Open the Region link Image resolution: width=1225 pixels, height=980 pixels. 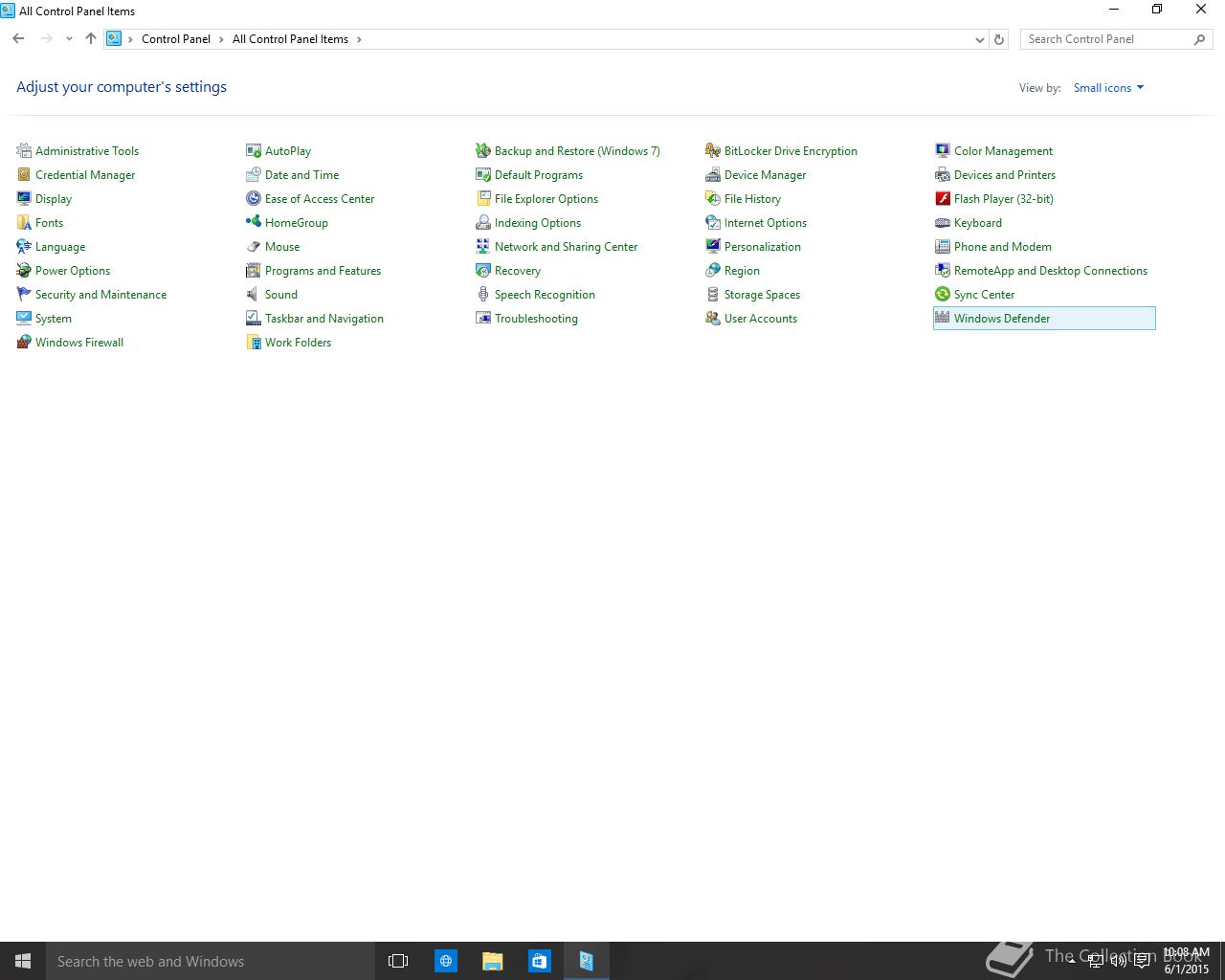pyautogui.click(x=742, y=271)
